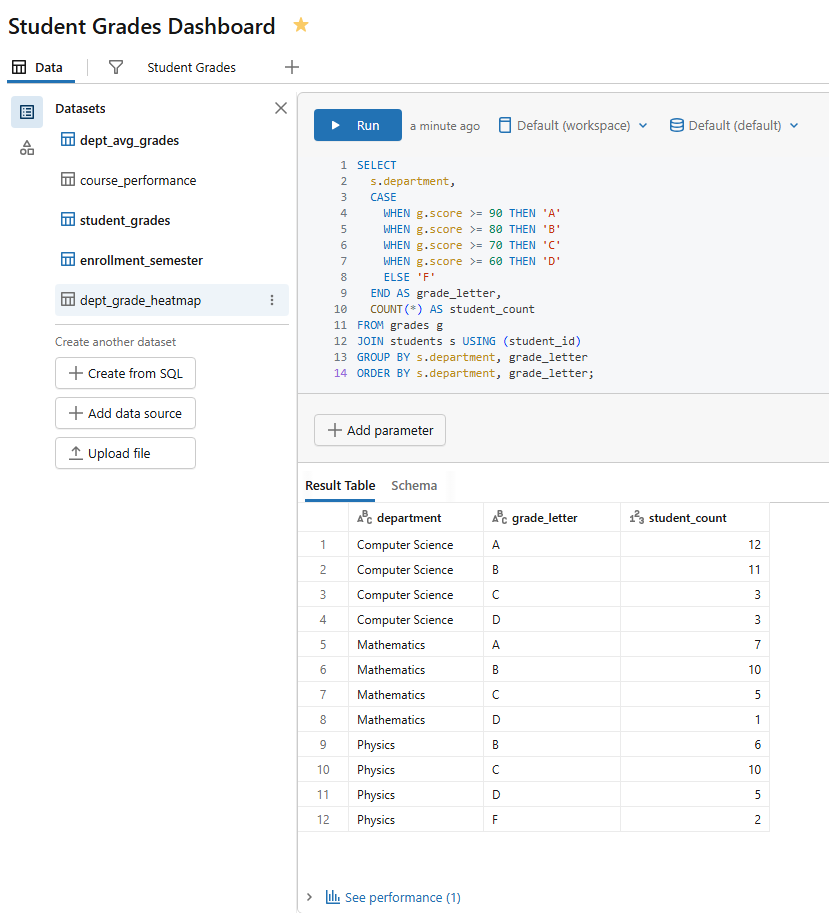Add a new page with plus icon

click(x=292, y=68)
